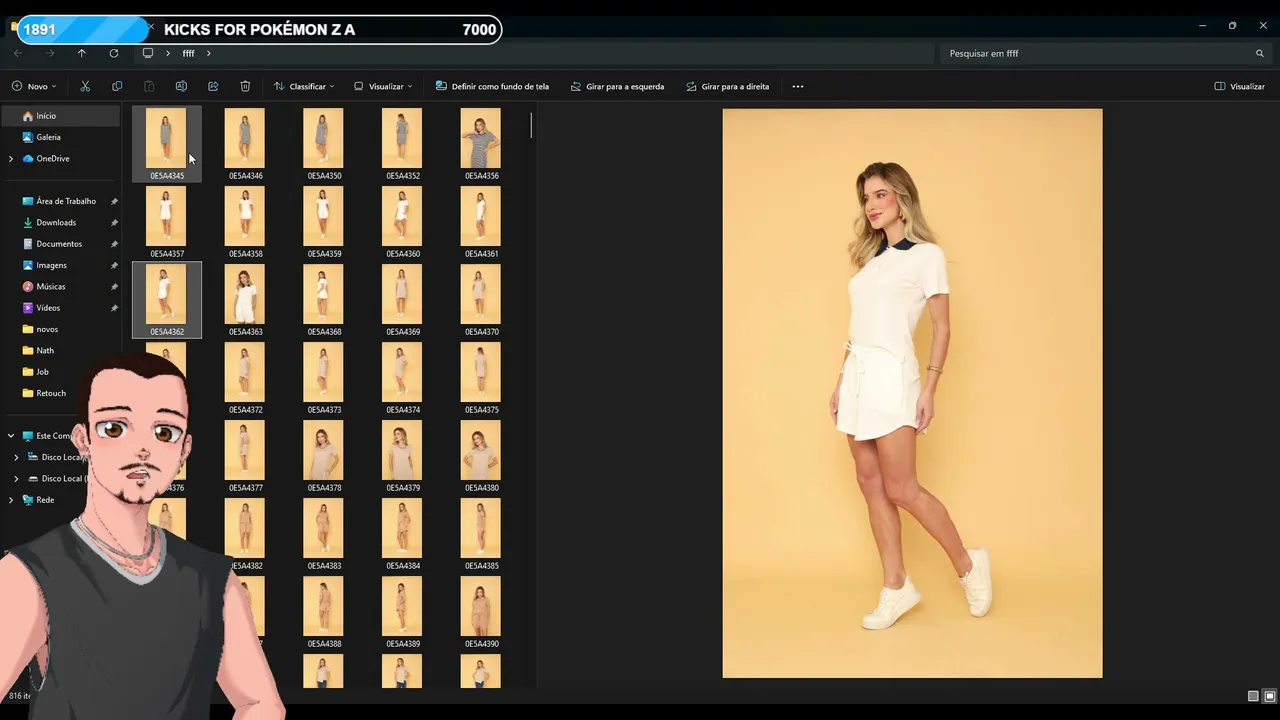Click the search magnifier icon
The width and height of the screenshot is (1280, 720).
[x=1260, y=53]
